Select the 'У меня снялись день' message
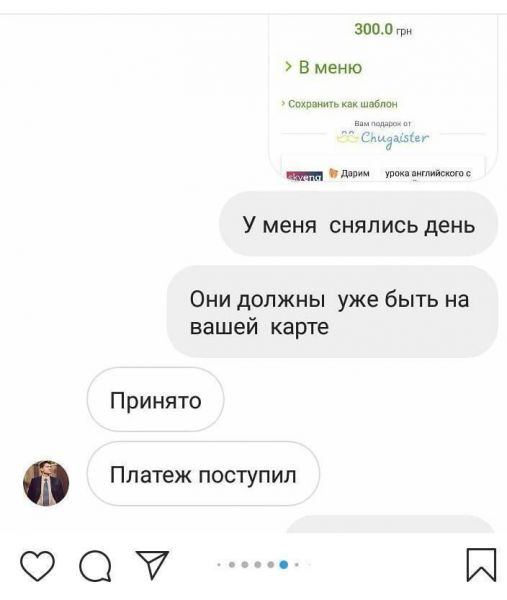 [x=358, y=224]
